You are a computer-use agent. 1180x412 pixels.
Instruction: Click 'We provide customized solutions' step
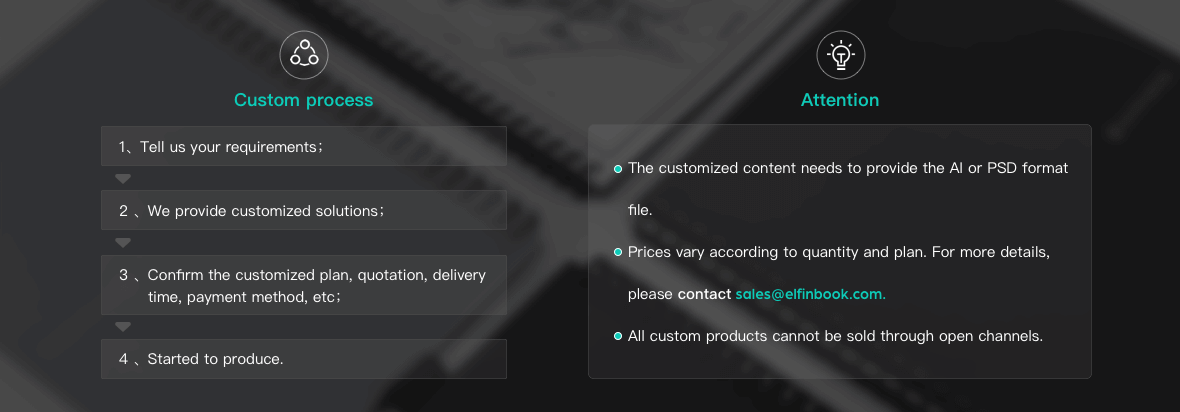[x=303, y=211]
